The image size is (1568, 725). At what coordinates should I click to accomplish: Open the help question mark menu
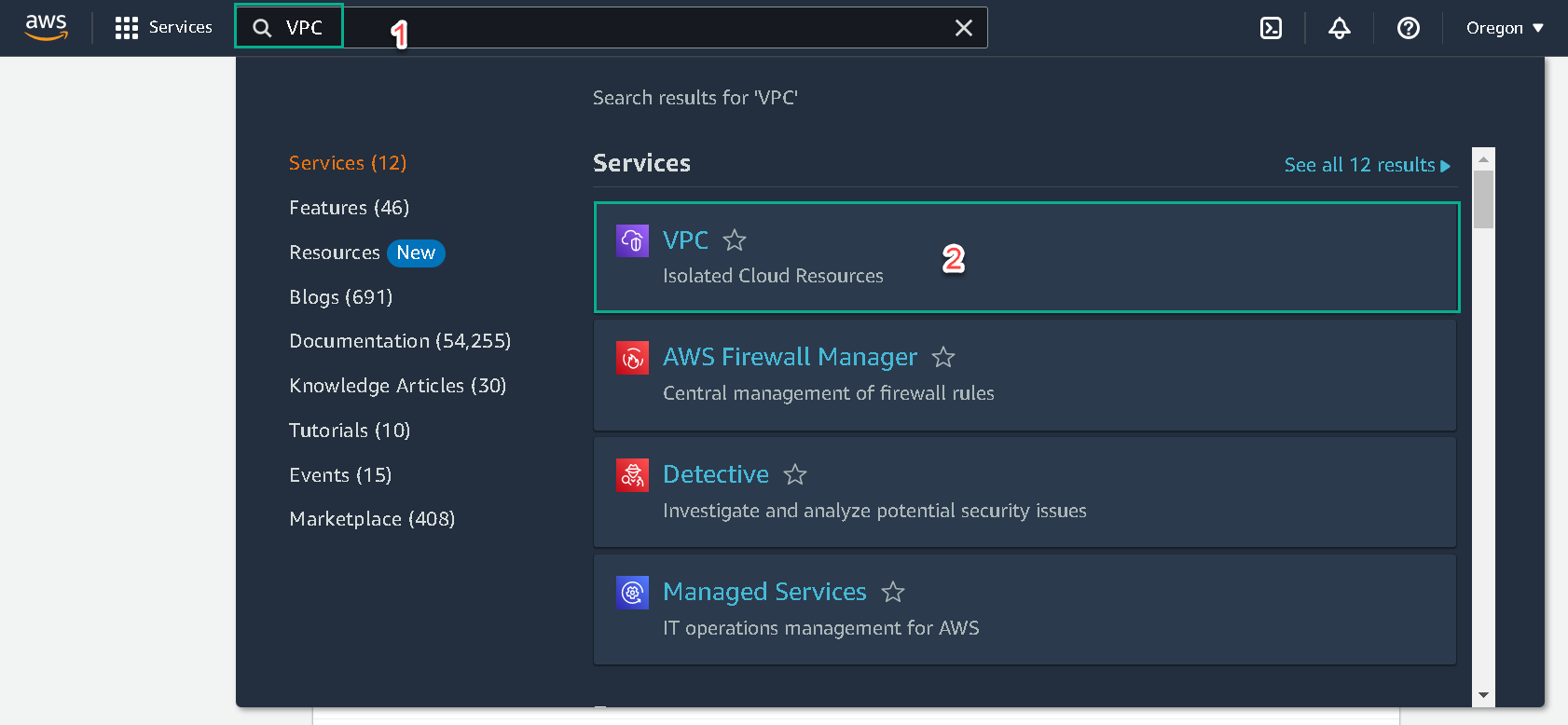click(1409, 28)
